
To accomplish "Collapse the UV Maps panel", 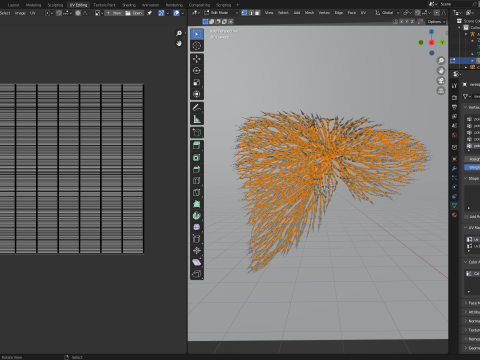I will click(466, 228).
